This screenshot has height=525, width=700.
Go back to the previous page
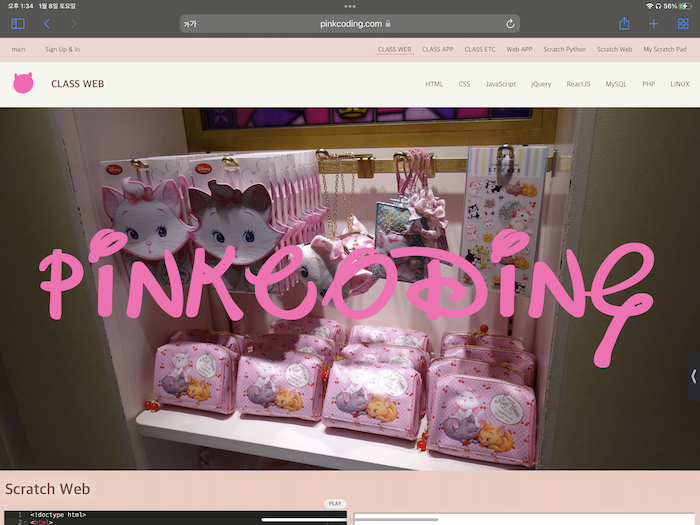click(x=47, y=24)
